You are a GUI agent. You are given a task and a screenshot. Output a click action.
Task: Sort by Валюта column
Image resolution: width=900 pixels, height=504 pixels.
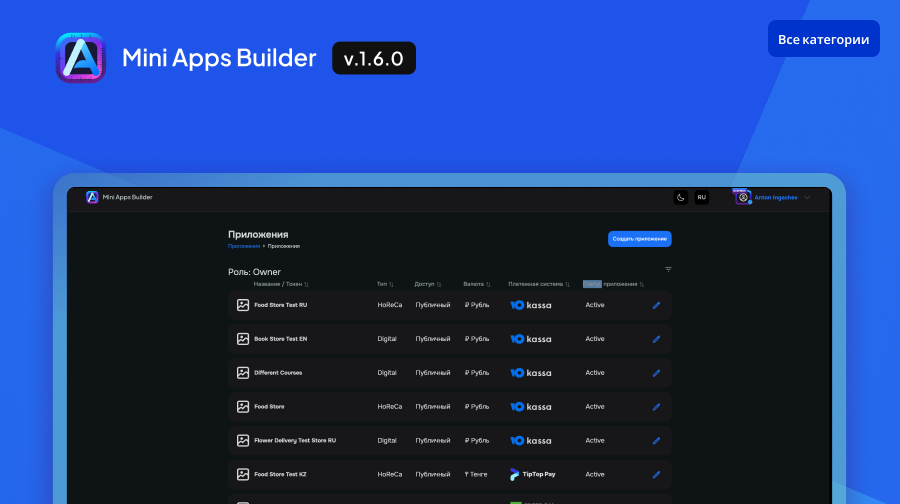click(x=476, y=284)
